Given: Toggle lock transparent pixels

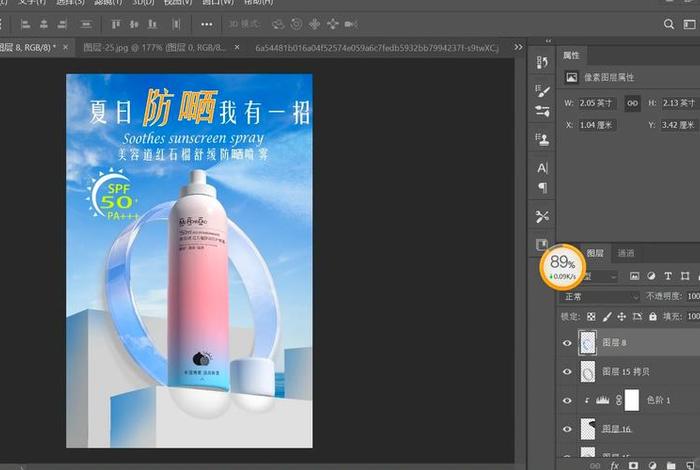Looking at the screenshot, I should [591, 316].
